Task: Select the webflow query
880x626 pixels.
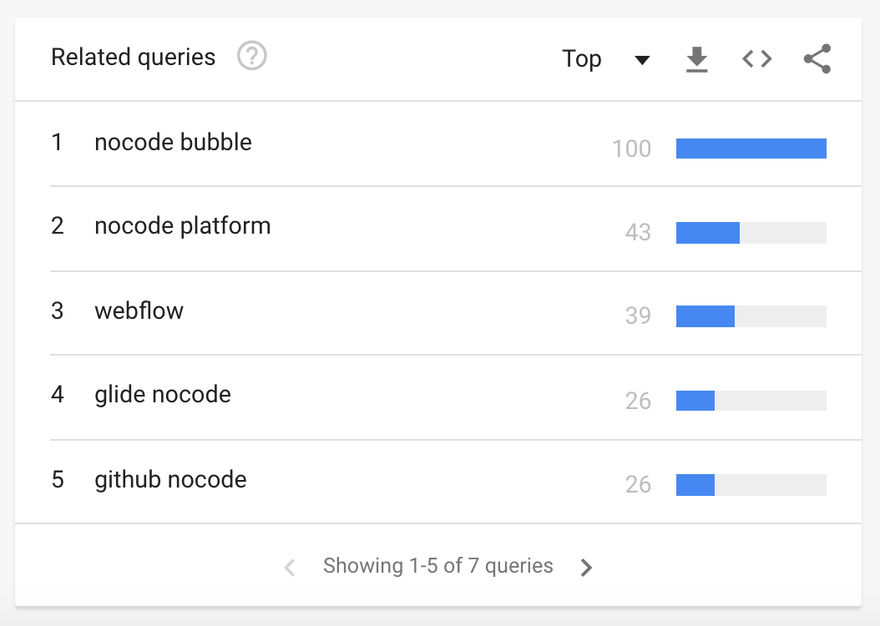Action: pyautogui.click(x=139, y=311)
